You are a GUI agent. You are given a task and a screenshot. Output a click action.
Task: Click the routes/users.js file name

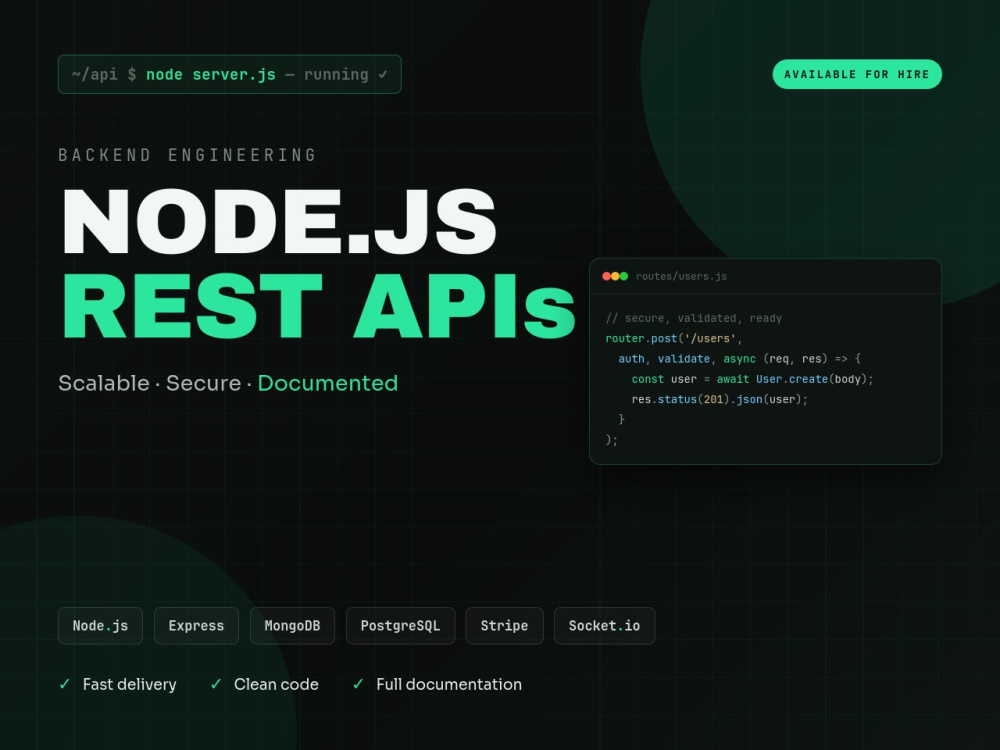[681, 276]
